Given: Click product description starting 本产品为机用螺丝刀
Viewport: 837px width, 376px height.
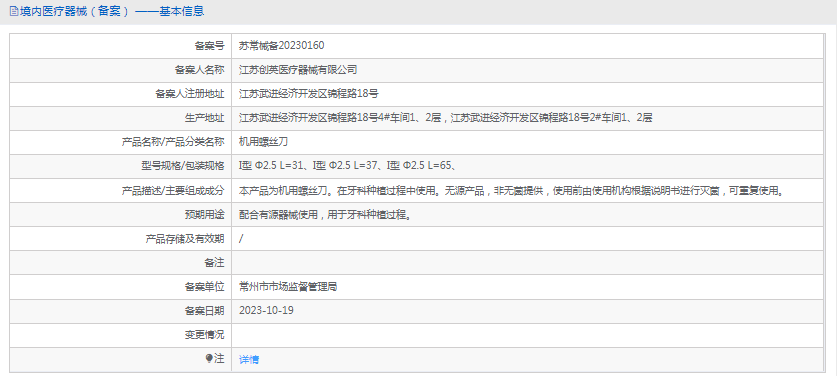Looking at the screenshot, I should [511, 190].
